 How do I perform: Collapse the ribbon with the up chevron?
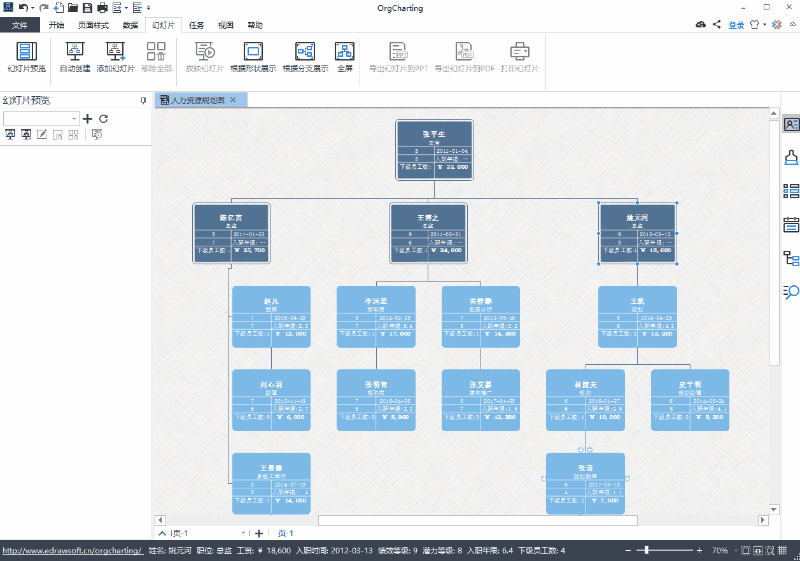click(x=793, y=24)
